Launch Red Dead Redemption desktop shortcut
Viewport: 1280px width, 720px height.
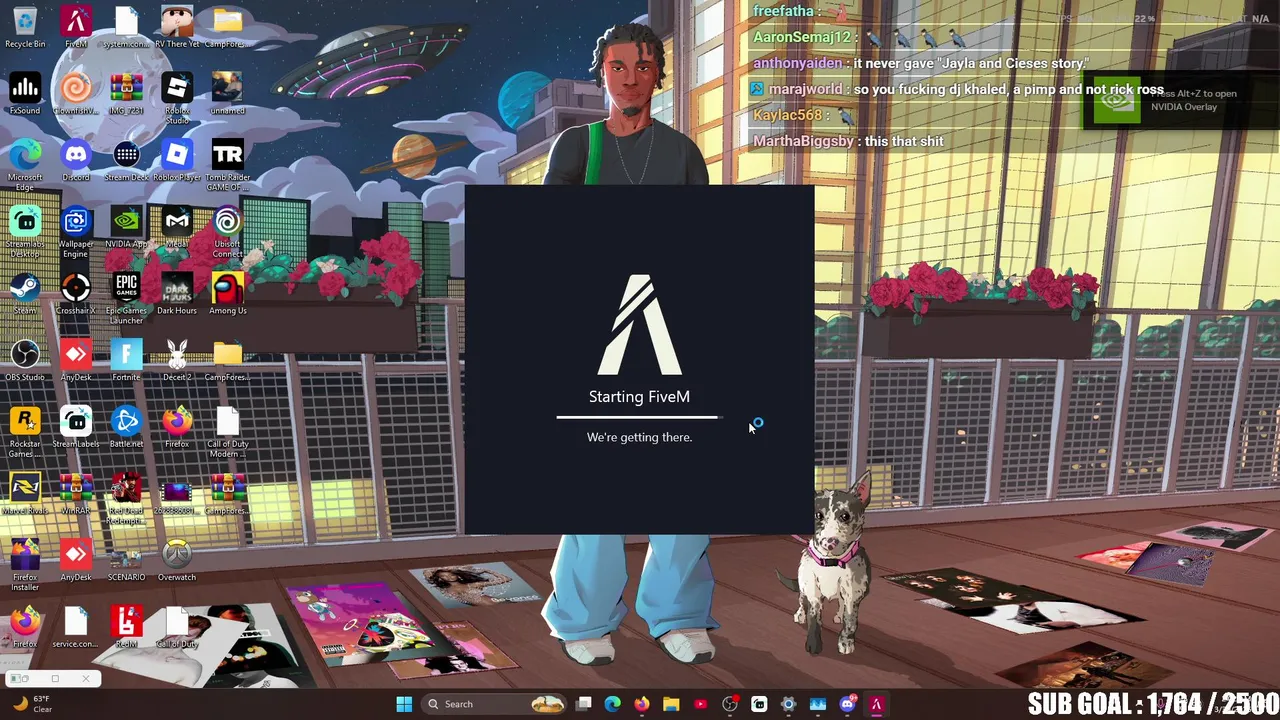tap(126, 499)
